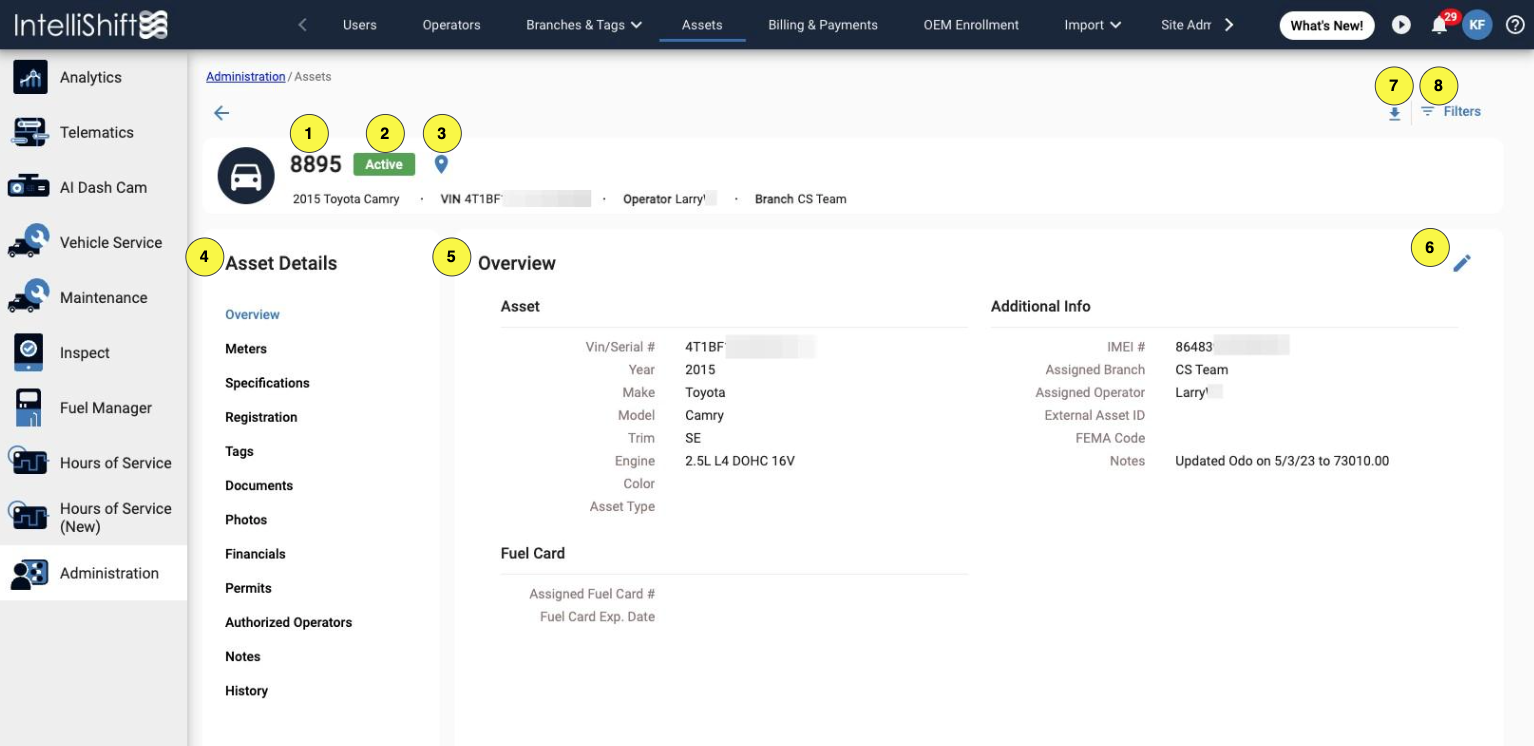Expand the Site Admin chevron
This screenshot has width=1534, height=746.
coord(1228,24)
